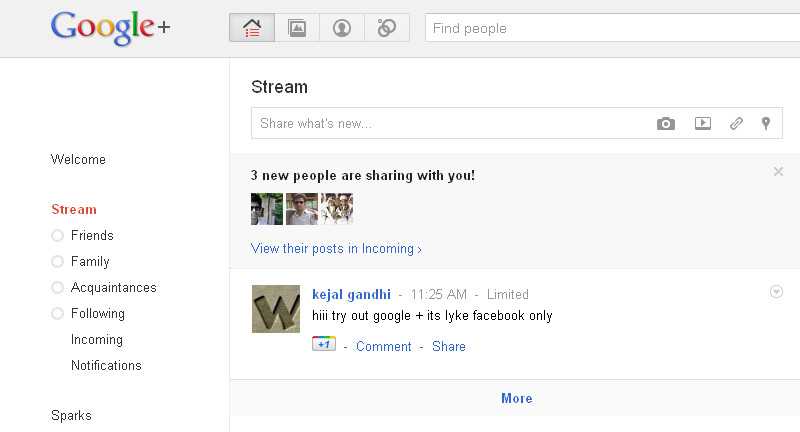
Task: Click the 'Stream' page heading text
Action: [279, 87]
